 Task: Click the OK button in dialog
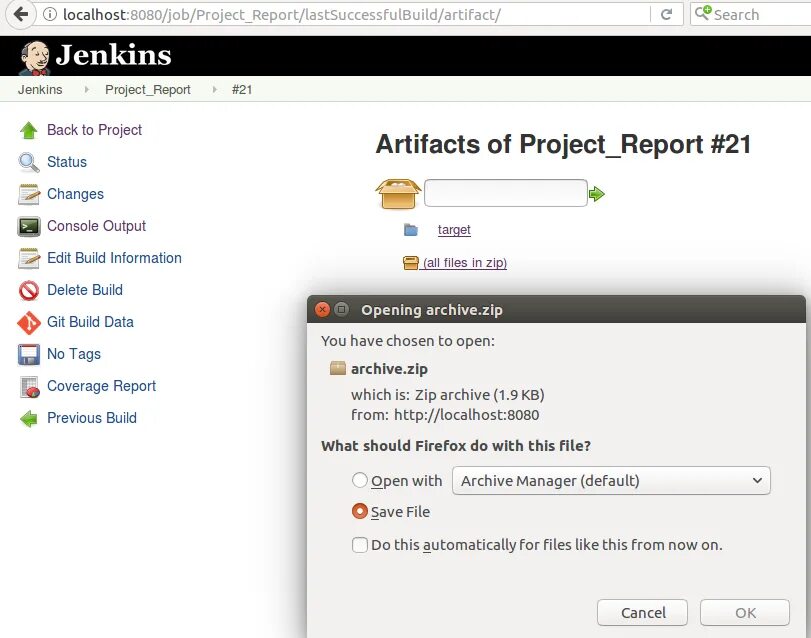(745, 613)
